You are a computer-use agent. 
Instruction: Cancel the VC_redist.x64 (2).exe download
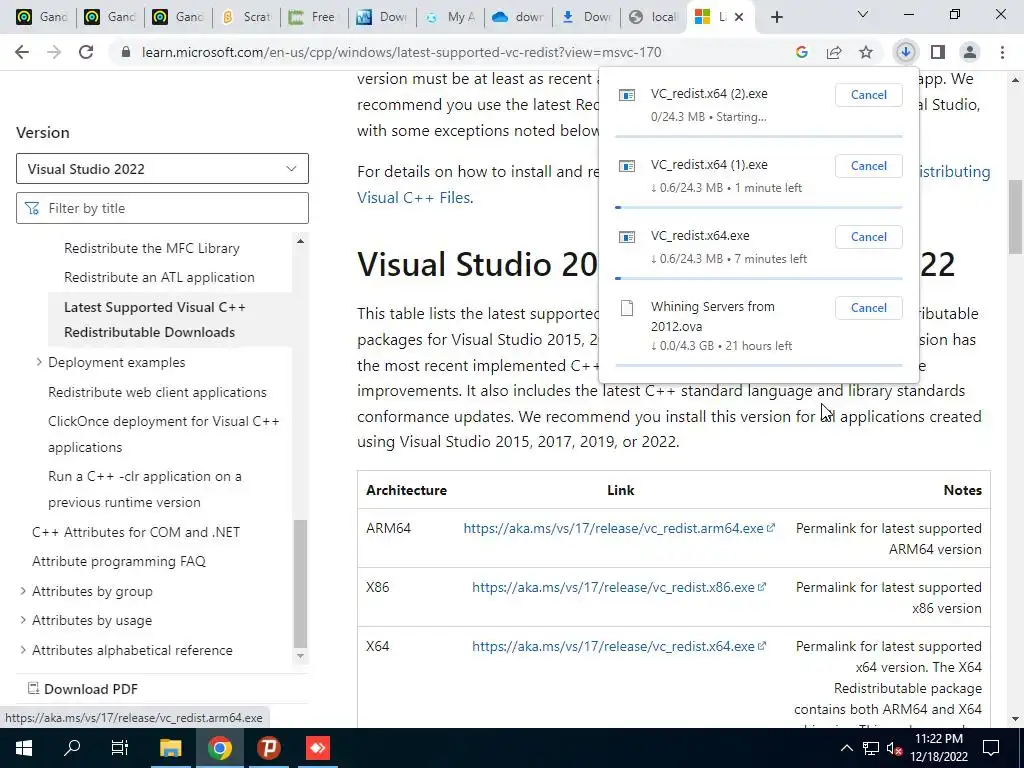pos(869,95)
